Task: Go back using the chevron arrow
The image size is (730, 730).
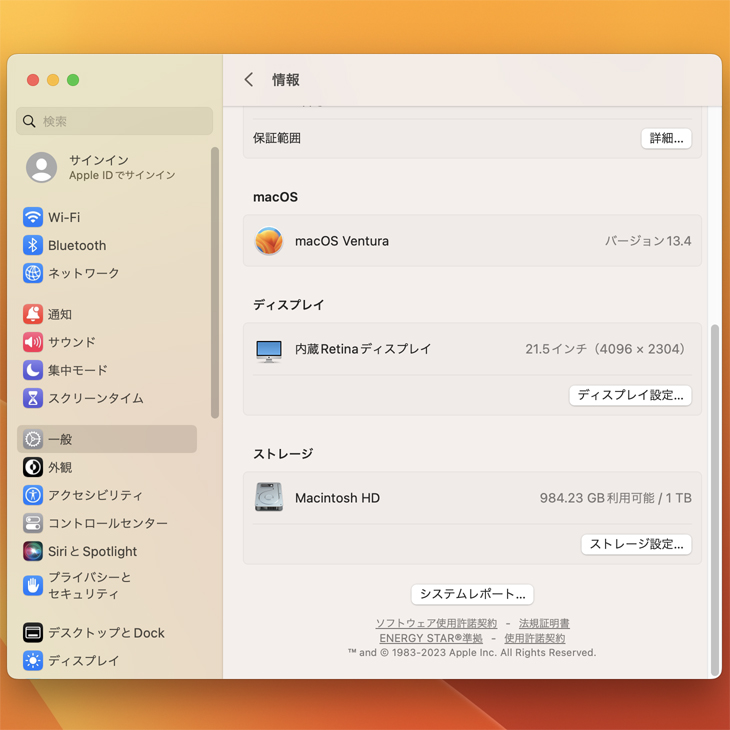Action: (249, 80)
